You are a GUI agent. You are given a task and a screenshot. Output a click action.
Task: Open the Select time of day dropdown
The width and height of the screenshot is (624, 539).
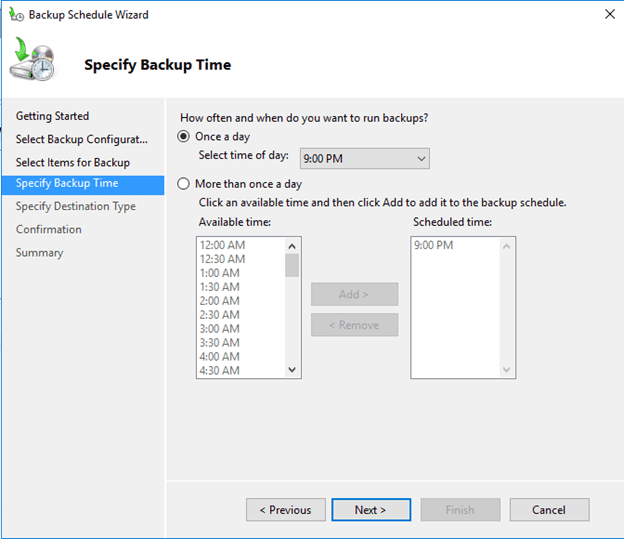365,158
